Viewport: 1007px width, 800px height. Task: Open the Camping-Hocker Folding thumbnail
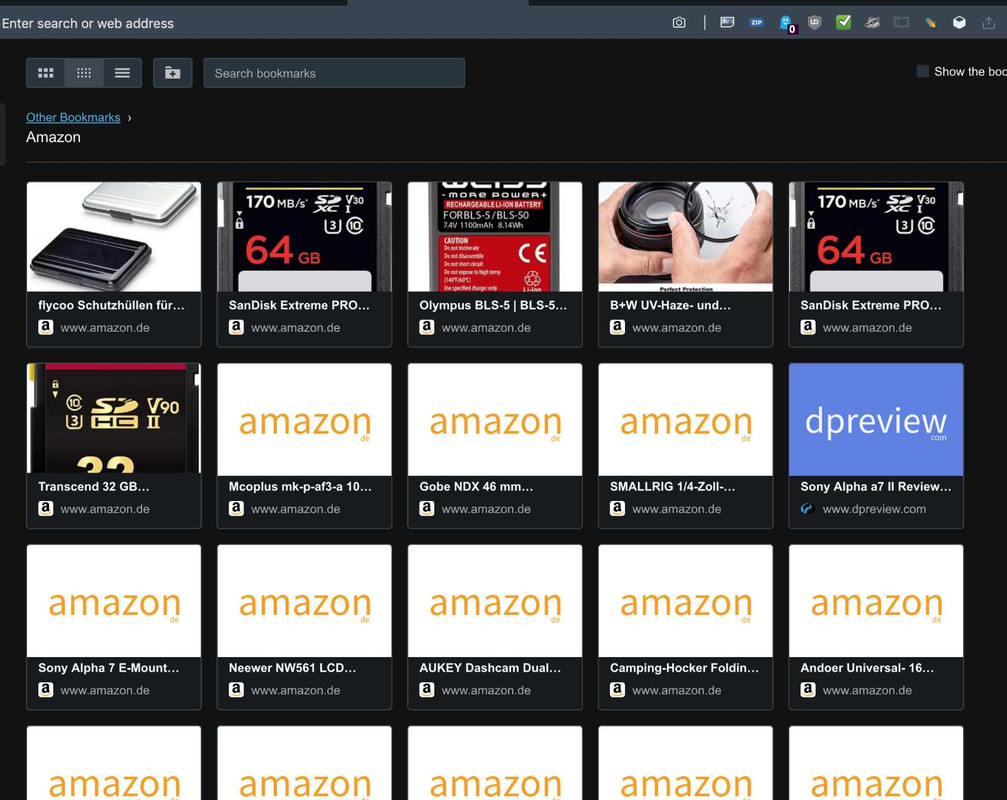pyautogui.click(x=685, y=601)
